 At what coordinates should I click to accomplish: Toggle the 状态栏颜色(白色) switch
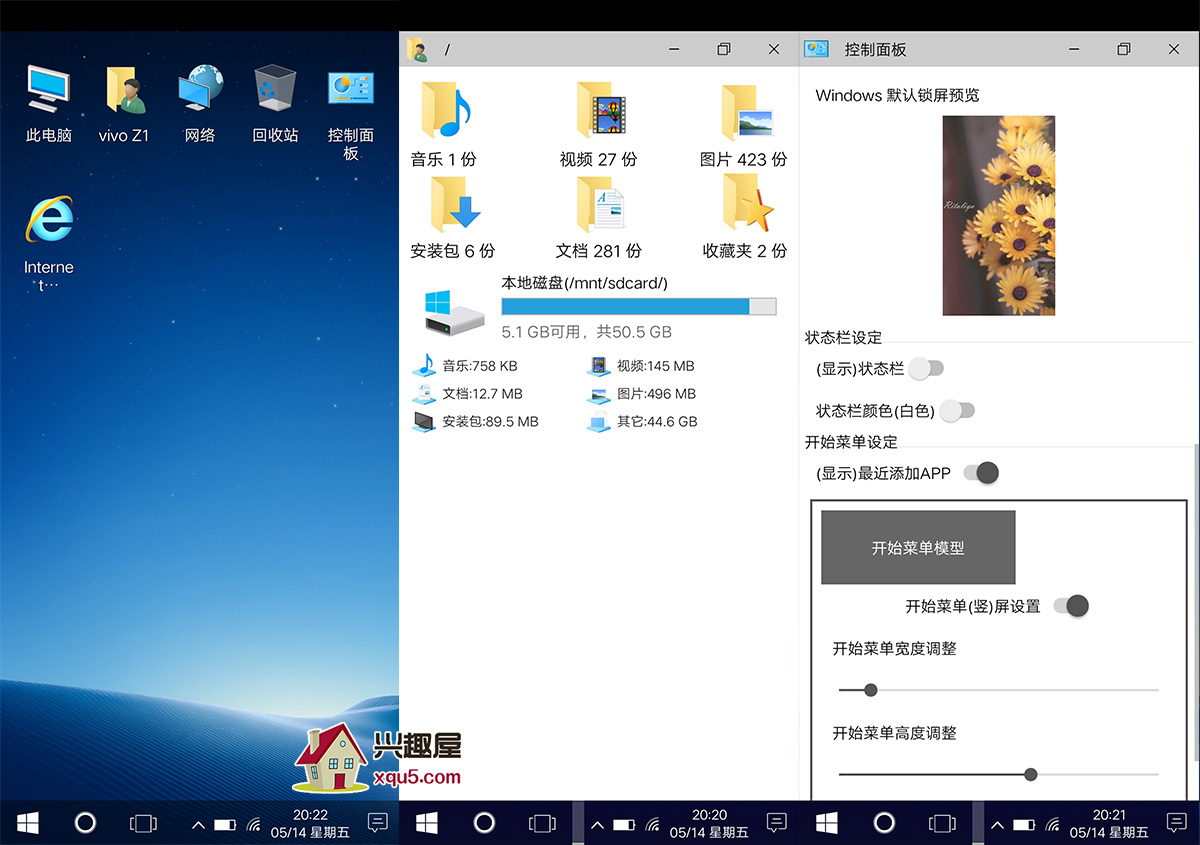click(x=956, y=410)
